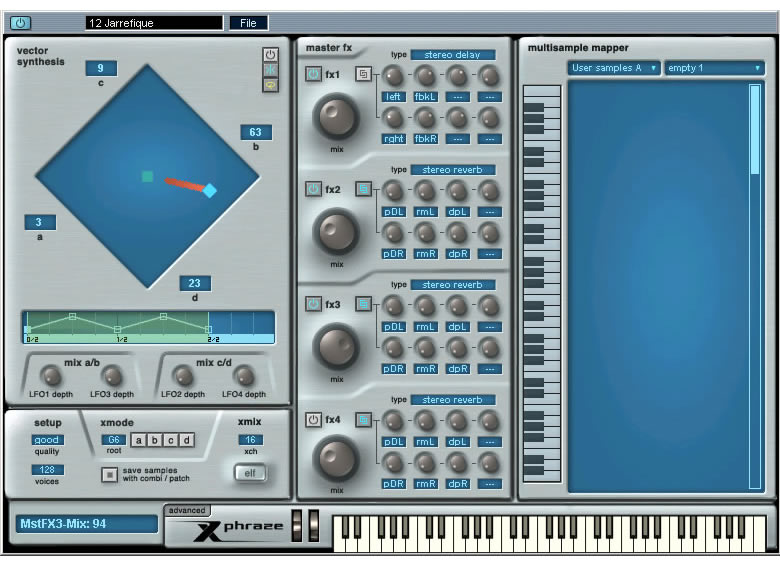Toggle the vector synthesis power icon
The height and width of the screenshot is (566, 780).
pyautogui.click(x=270, y=55)
